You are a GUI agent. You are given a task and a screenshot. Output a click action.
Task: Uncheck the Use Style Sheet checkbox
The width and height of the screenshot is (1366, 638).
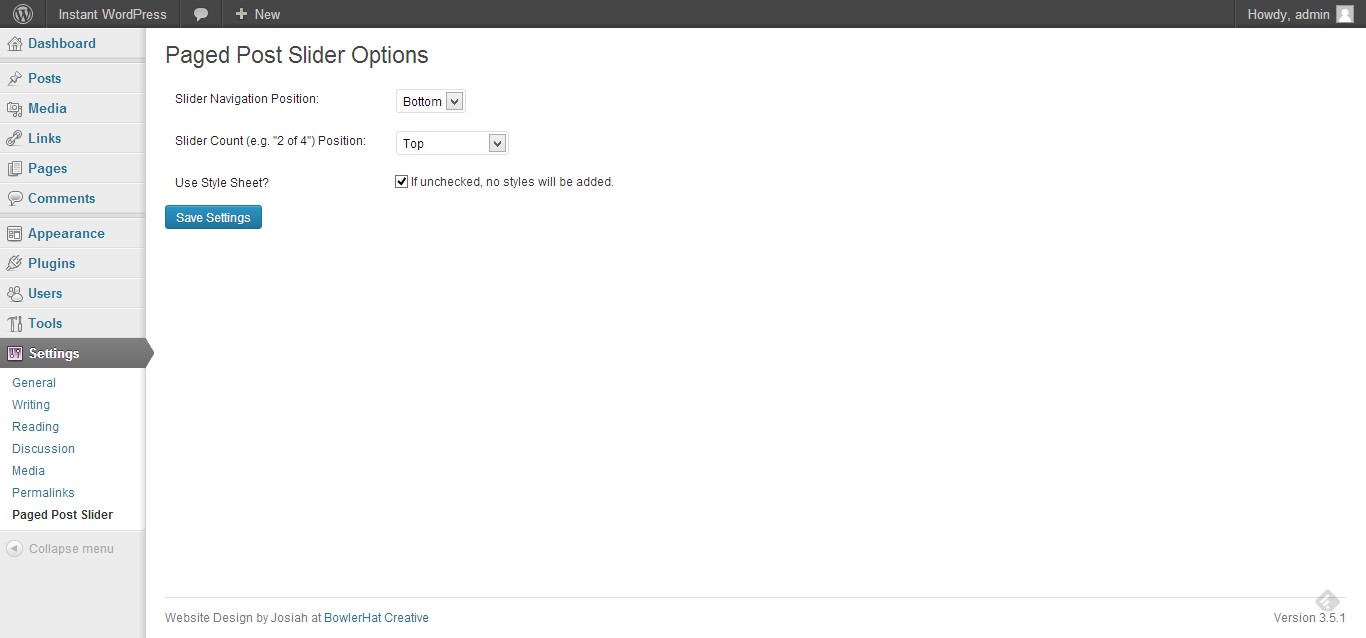point(402,182)
